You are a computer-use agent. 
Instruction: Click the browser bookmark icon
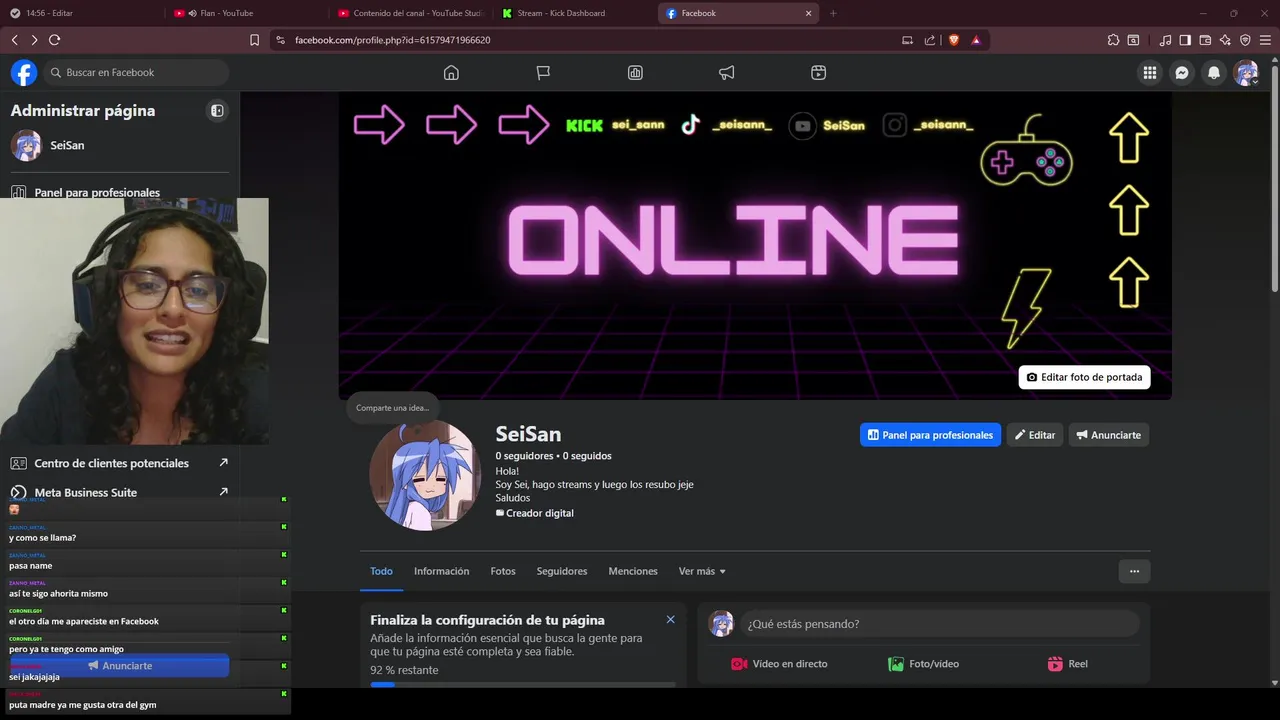point(254,40)
